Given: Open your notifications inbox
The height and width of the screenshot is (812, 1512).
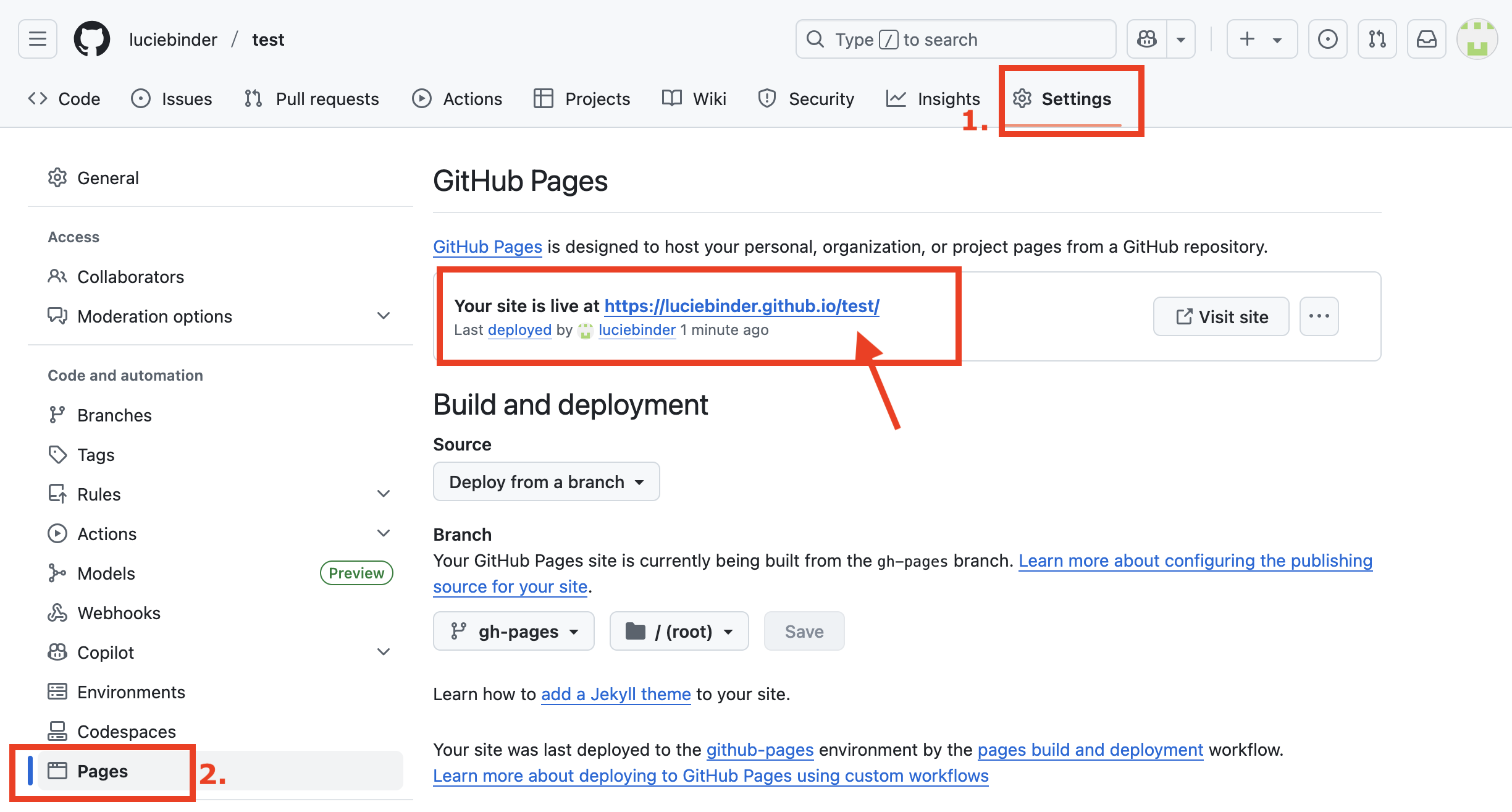Looking at the screenshot, I should 1426,39.
